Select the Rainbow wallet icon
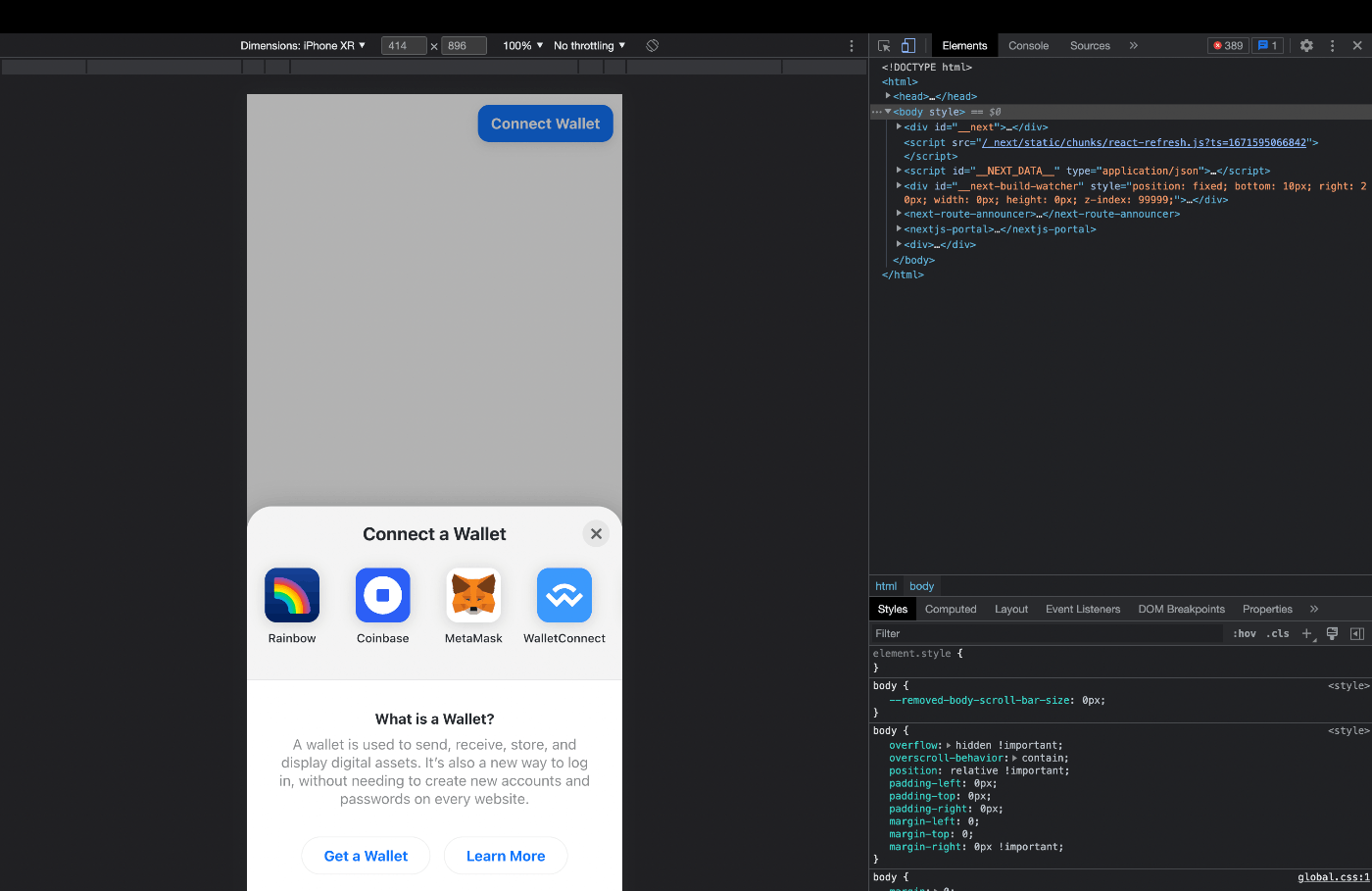1372x891 pixels. point(292,595)
